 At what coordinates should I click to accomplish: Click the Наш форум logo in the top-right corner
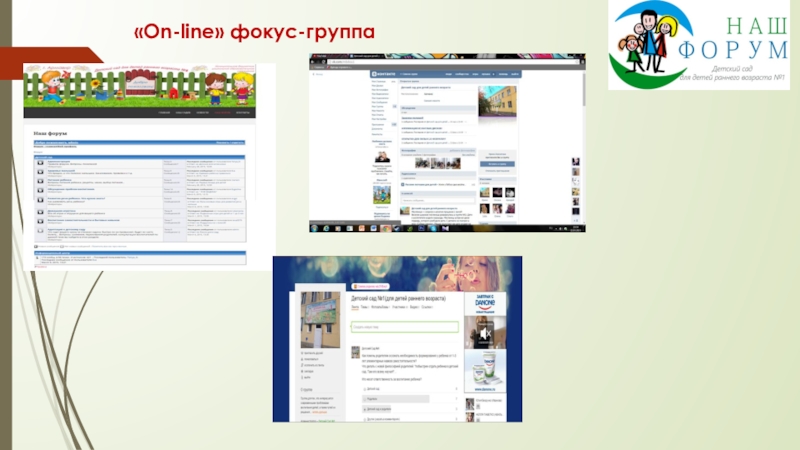(x=698, y=45)
